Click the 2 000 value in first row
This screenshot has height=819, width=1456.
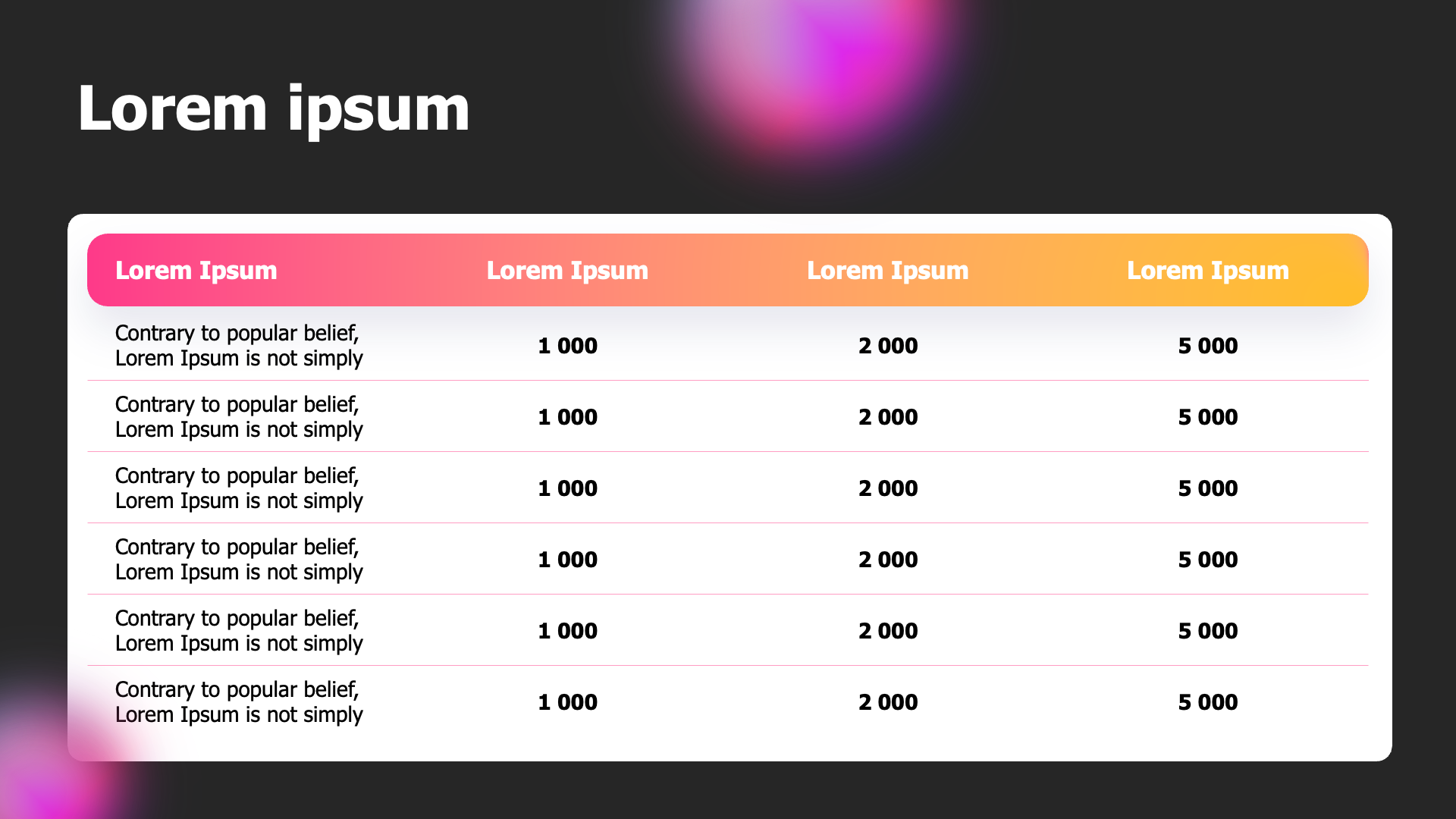[x=887, y=346]
